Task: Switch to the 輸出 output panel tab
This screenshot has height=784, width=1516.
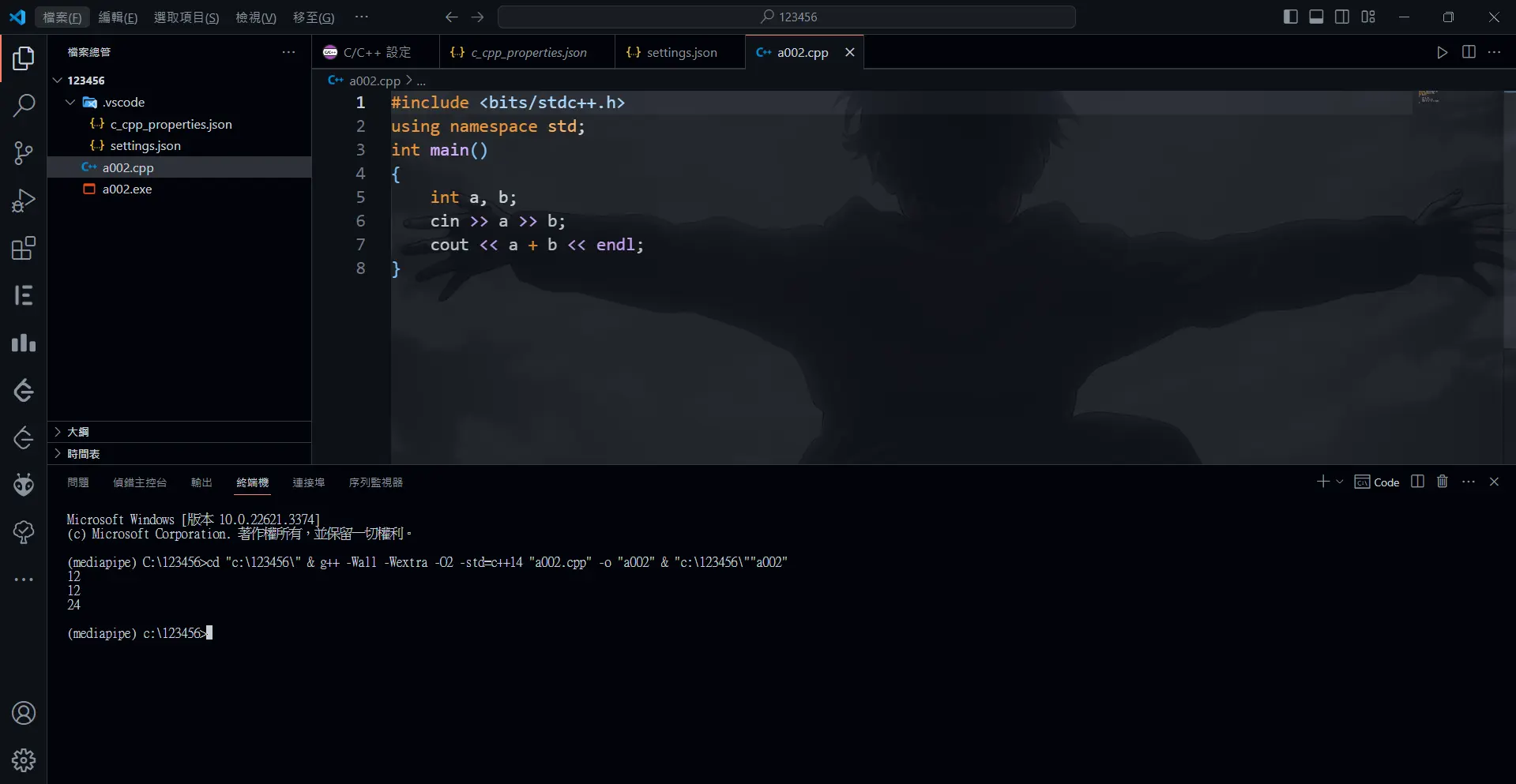Action: pyautogui.click(x=201, y=482)
